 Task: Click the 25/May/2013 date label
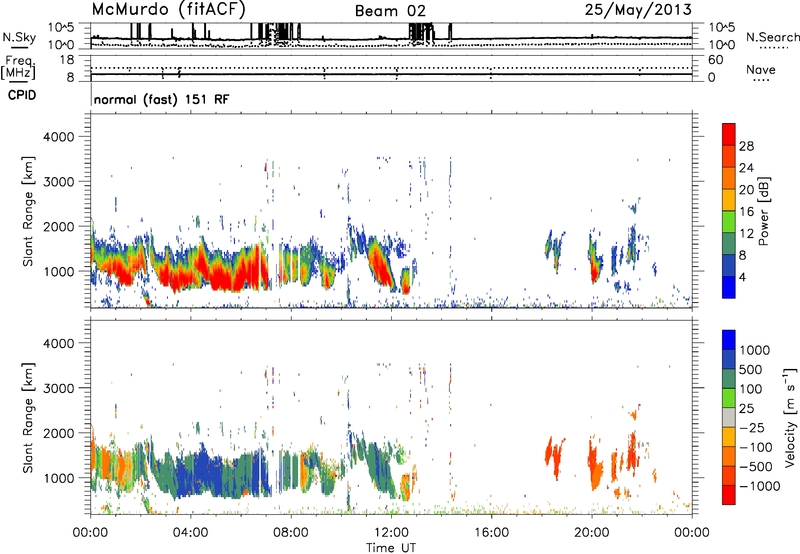click(x=638, y=9)
